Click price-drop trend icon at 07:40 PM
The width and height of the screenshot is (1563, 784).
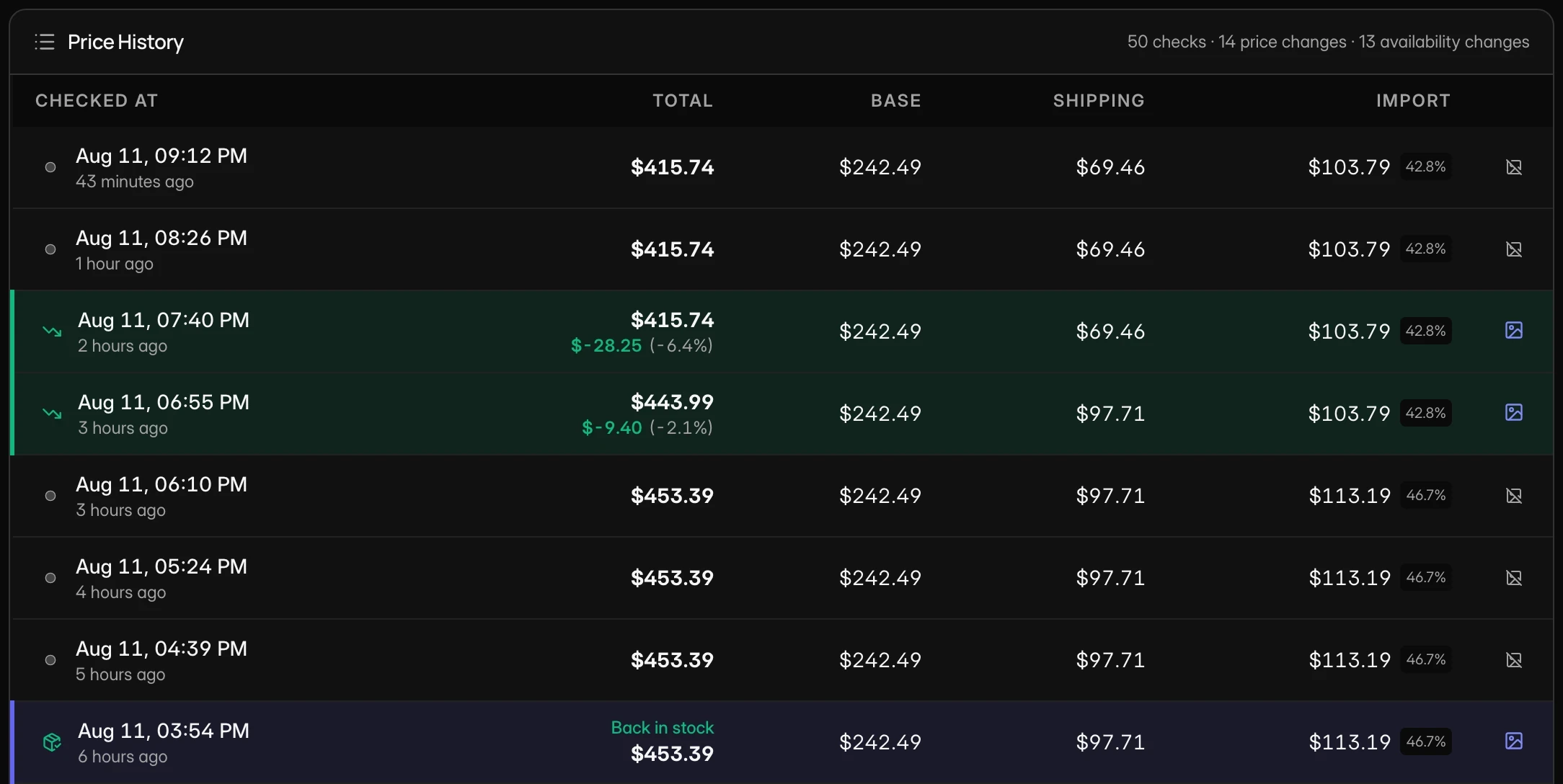(x=52, y=331)
